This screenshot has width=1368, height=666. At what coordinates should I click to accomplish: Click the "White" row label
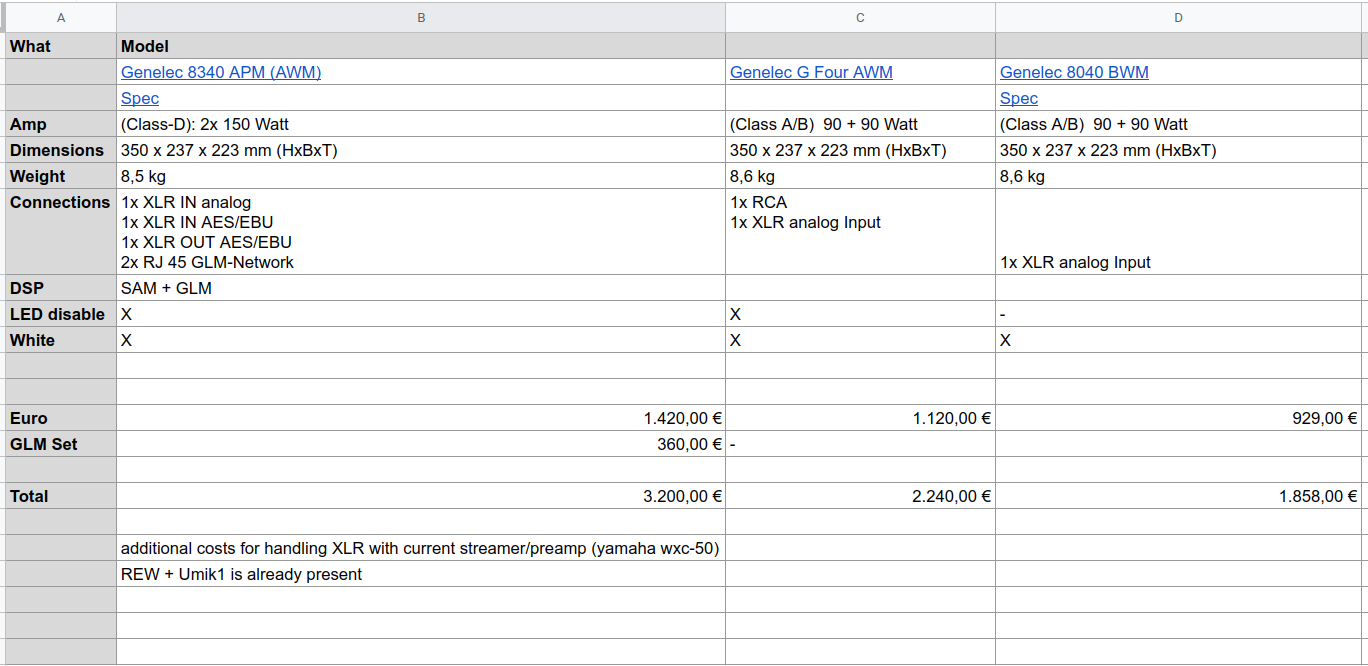coord(61,340)
